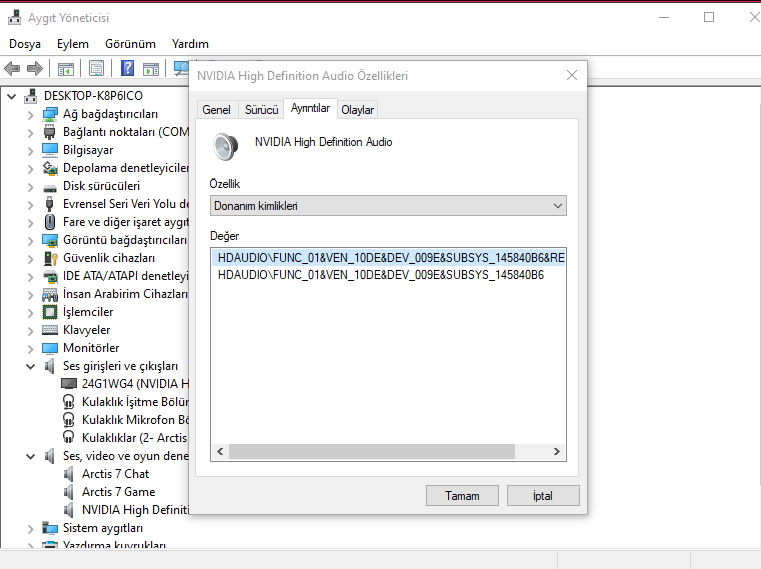Viewport: 761px width, 569px height.
Task: Click the horizontal scrollbar thumb in Değer list
Action: click(372, 452)
